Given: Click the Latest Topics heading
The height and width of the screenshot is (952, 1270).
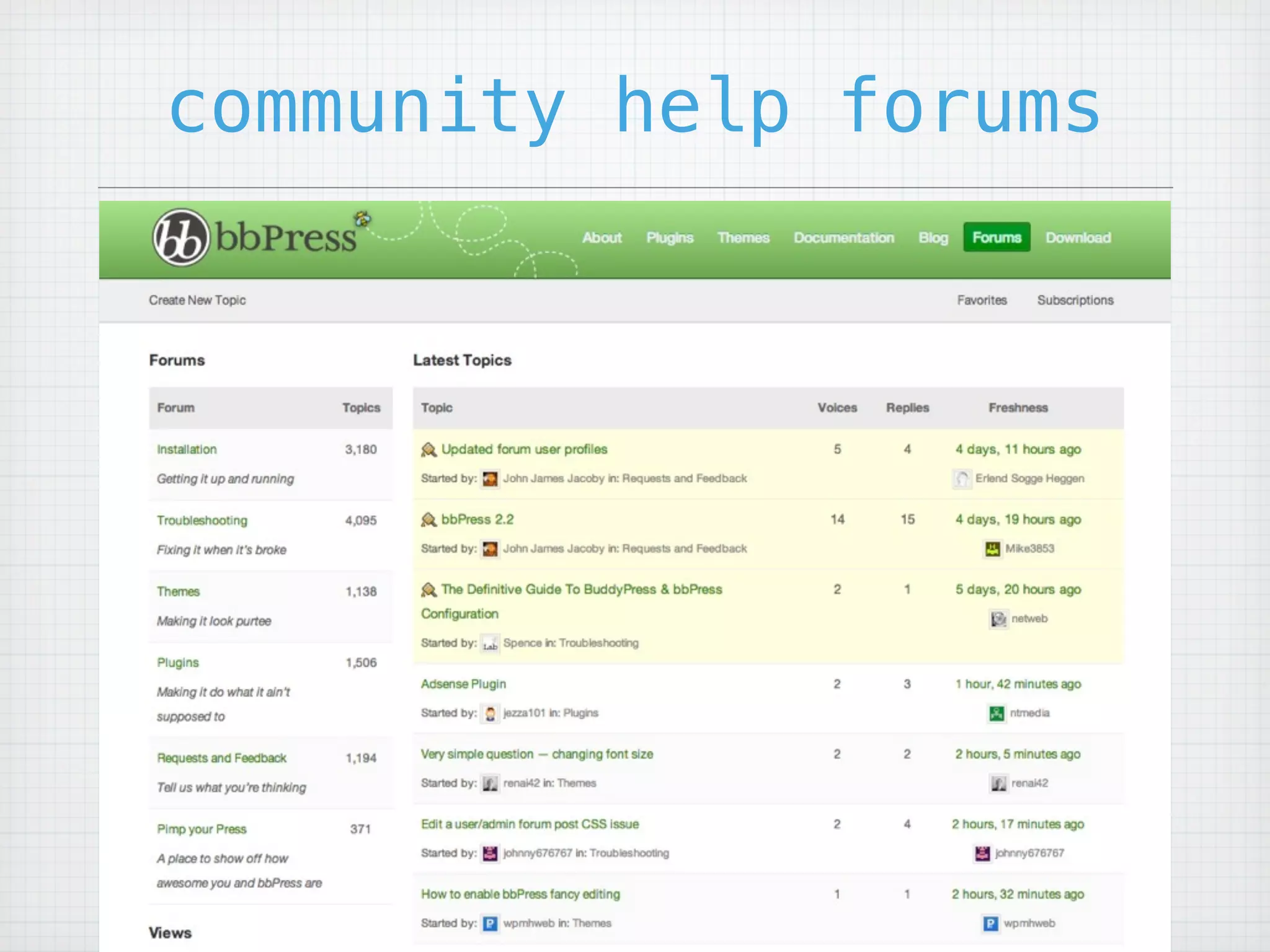Looking at the screenshot, I should pos(462,360).
